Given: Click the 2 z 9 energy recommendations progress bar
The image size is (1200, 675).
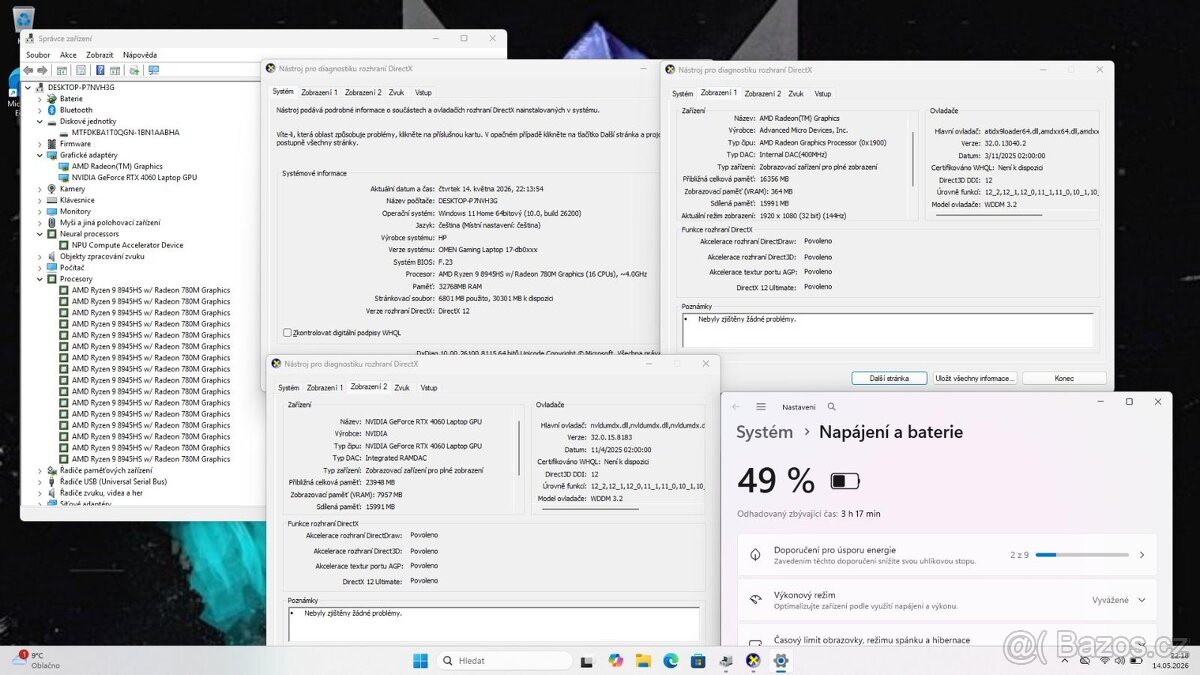Looking at the screenshot, I should 1080,554.
